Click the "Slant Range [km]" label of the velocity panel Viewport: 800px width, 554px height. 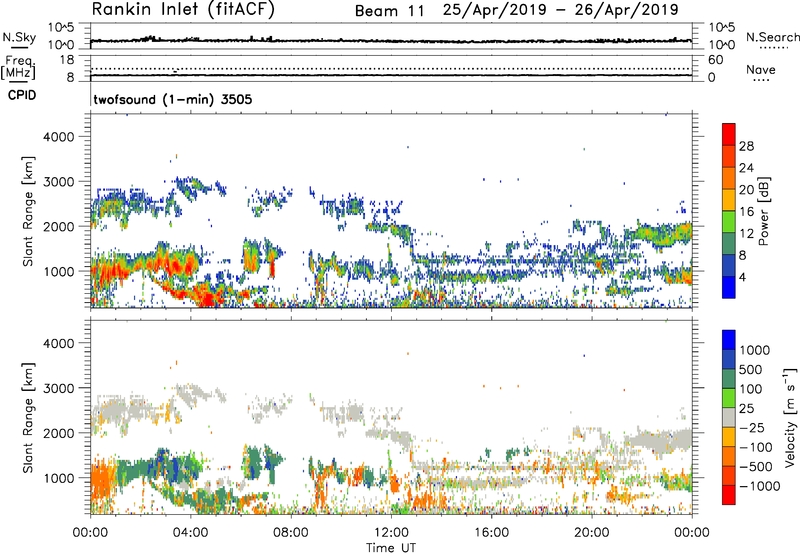coord(29,417)
